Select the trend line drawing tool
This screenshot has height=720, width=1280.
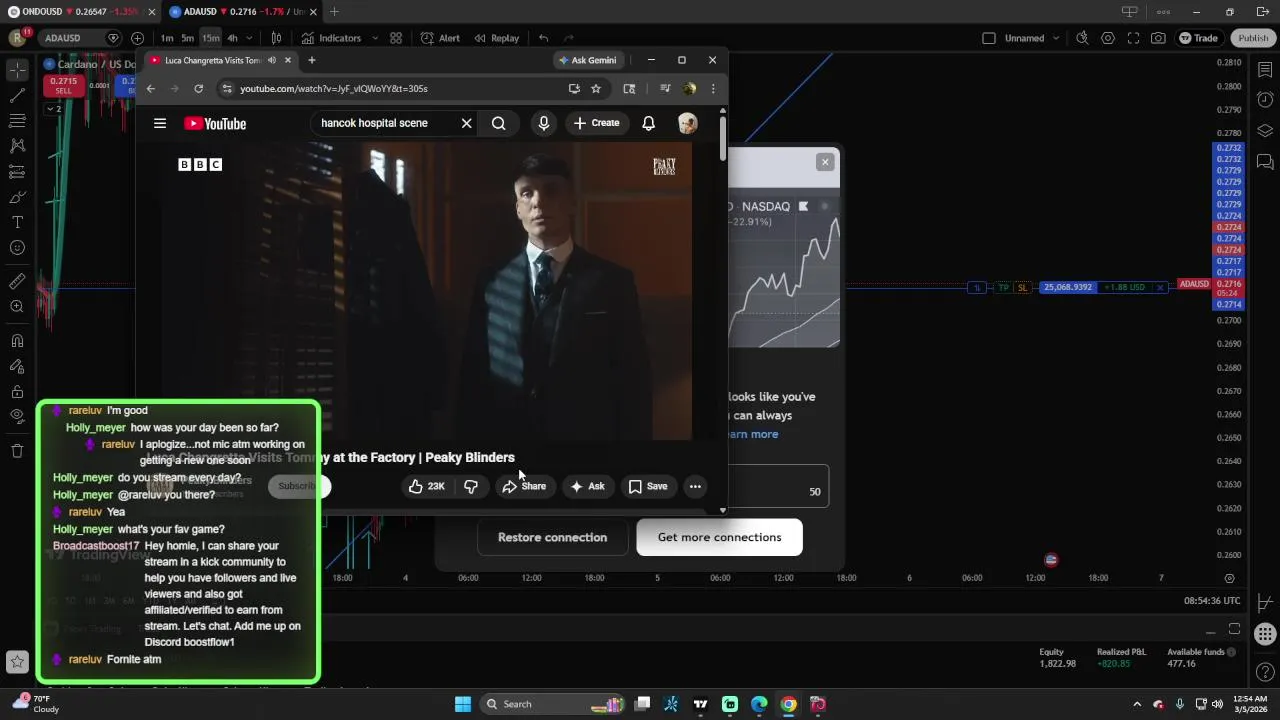[x=17, y=96]
